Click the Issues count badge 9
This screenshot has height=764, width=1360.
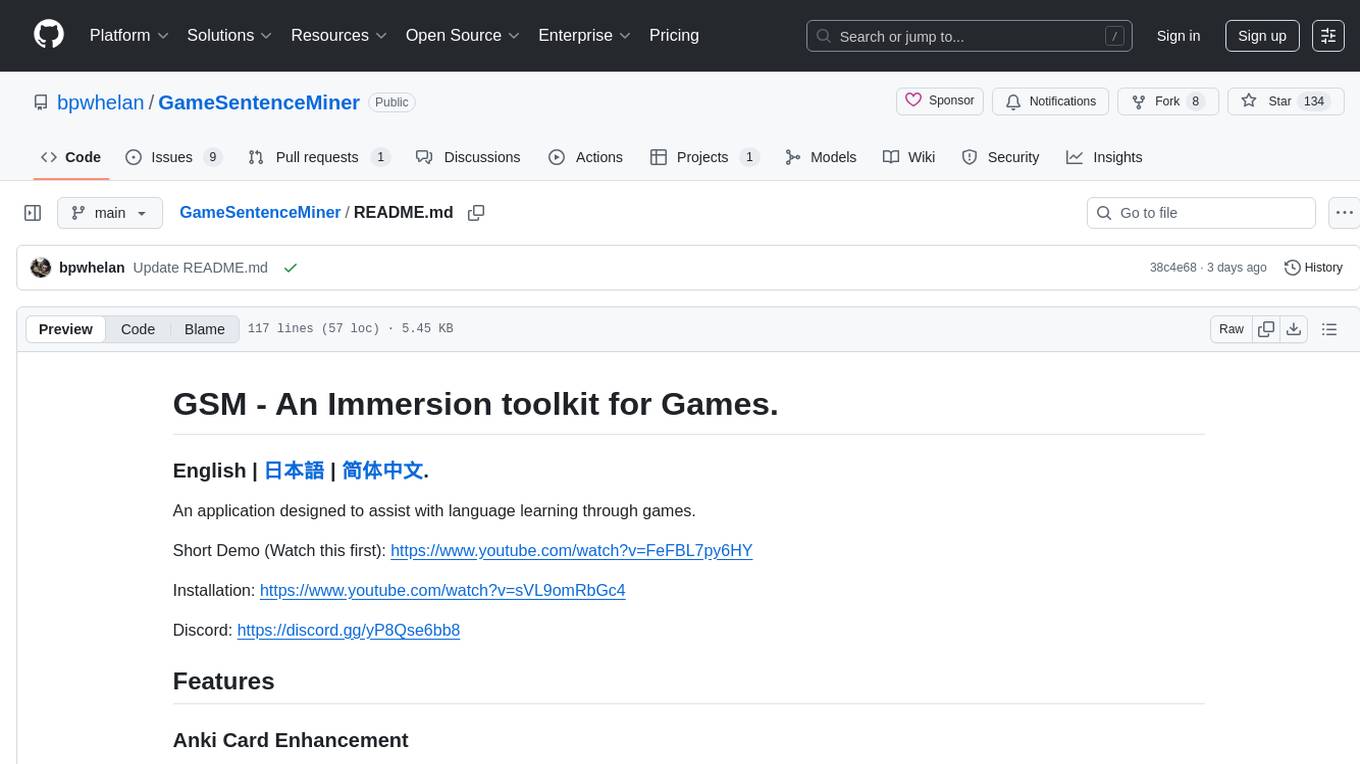point(212,157)
